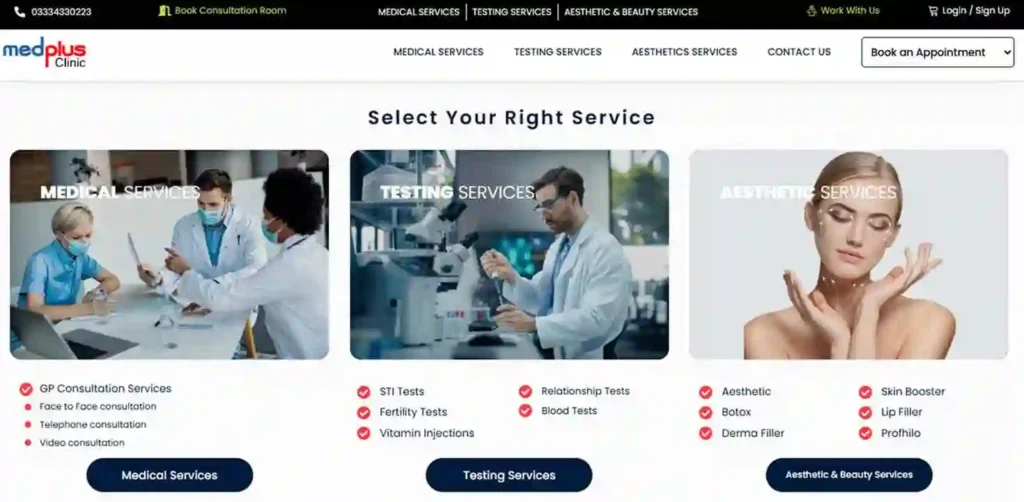Click the Work With Us person icon
The image size is (1024, 502).
pos(812,11)
